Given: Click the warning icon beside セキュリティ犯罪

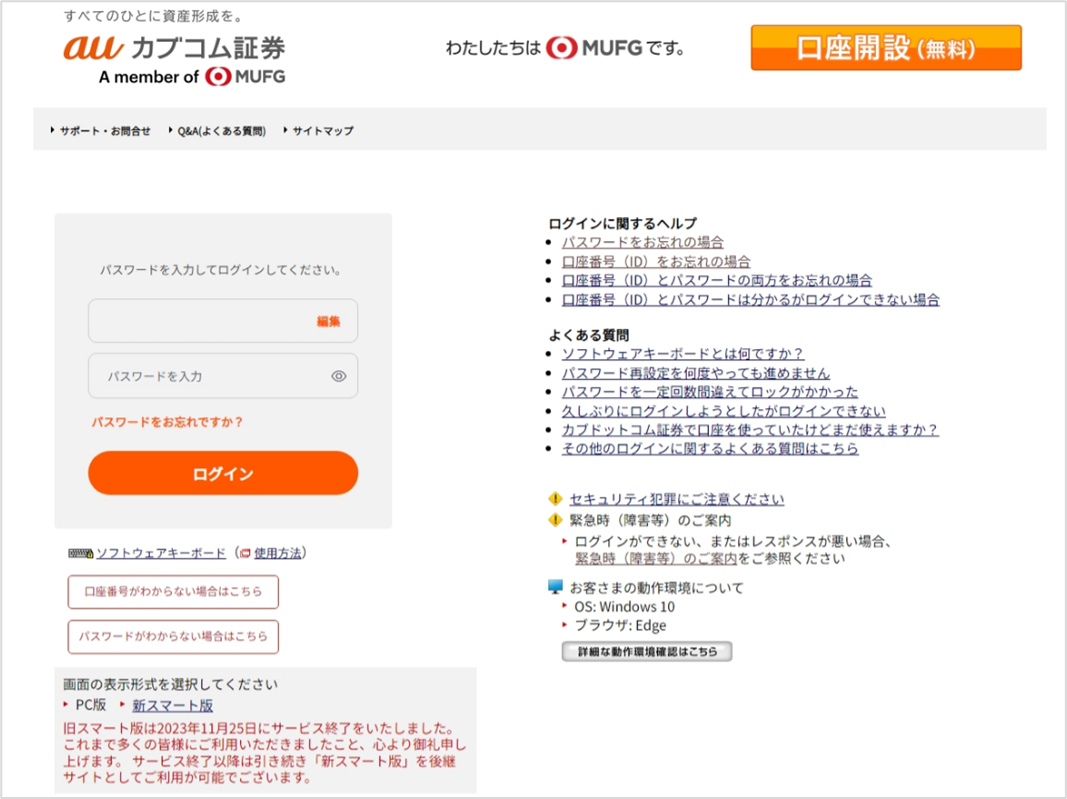Looking at the screenshot, I should click(x=555, y=499).
